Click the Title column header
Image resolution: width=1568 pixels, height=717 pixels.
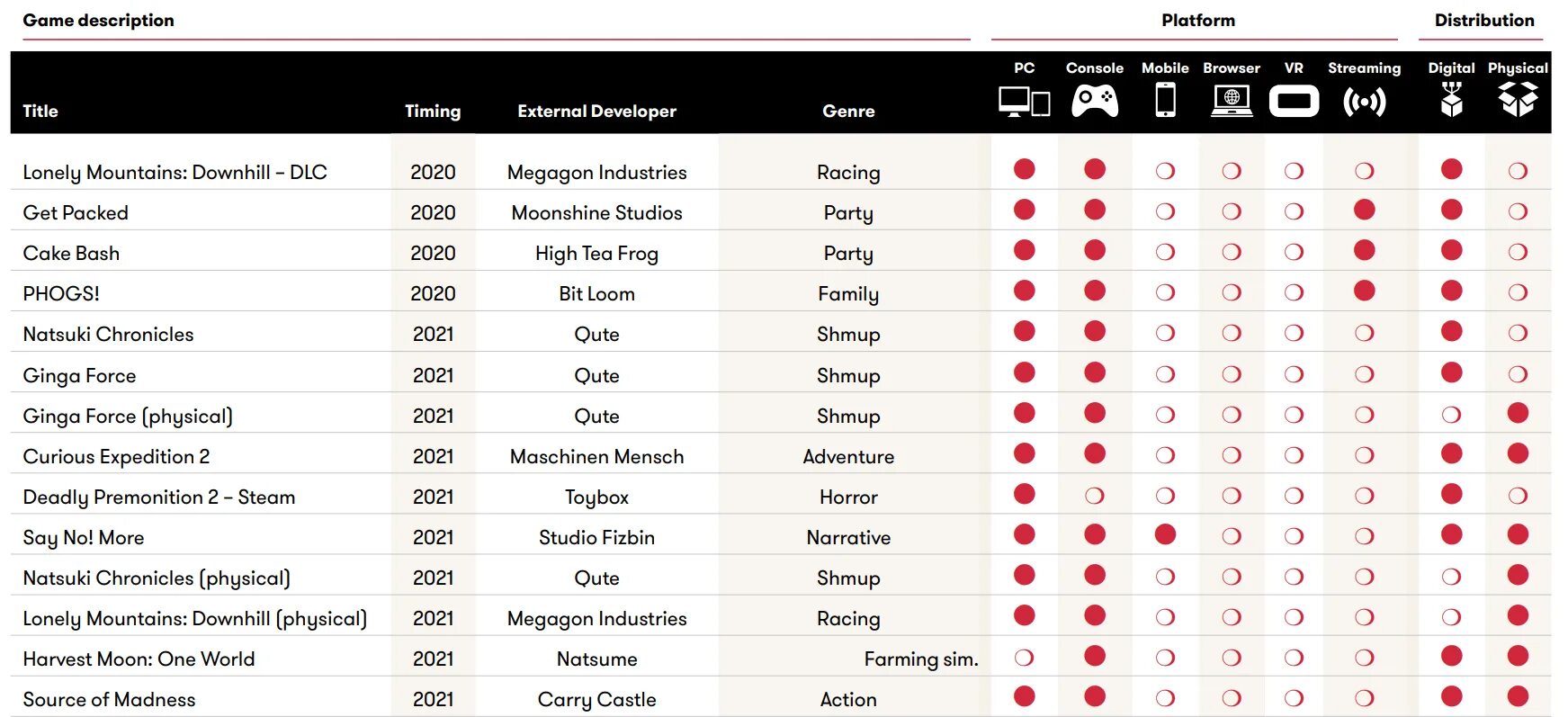40,112
